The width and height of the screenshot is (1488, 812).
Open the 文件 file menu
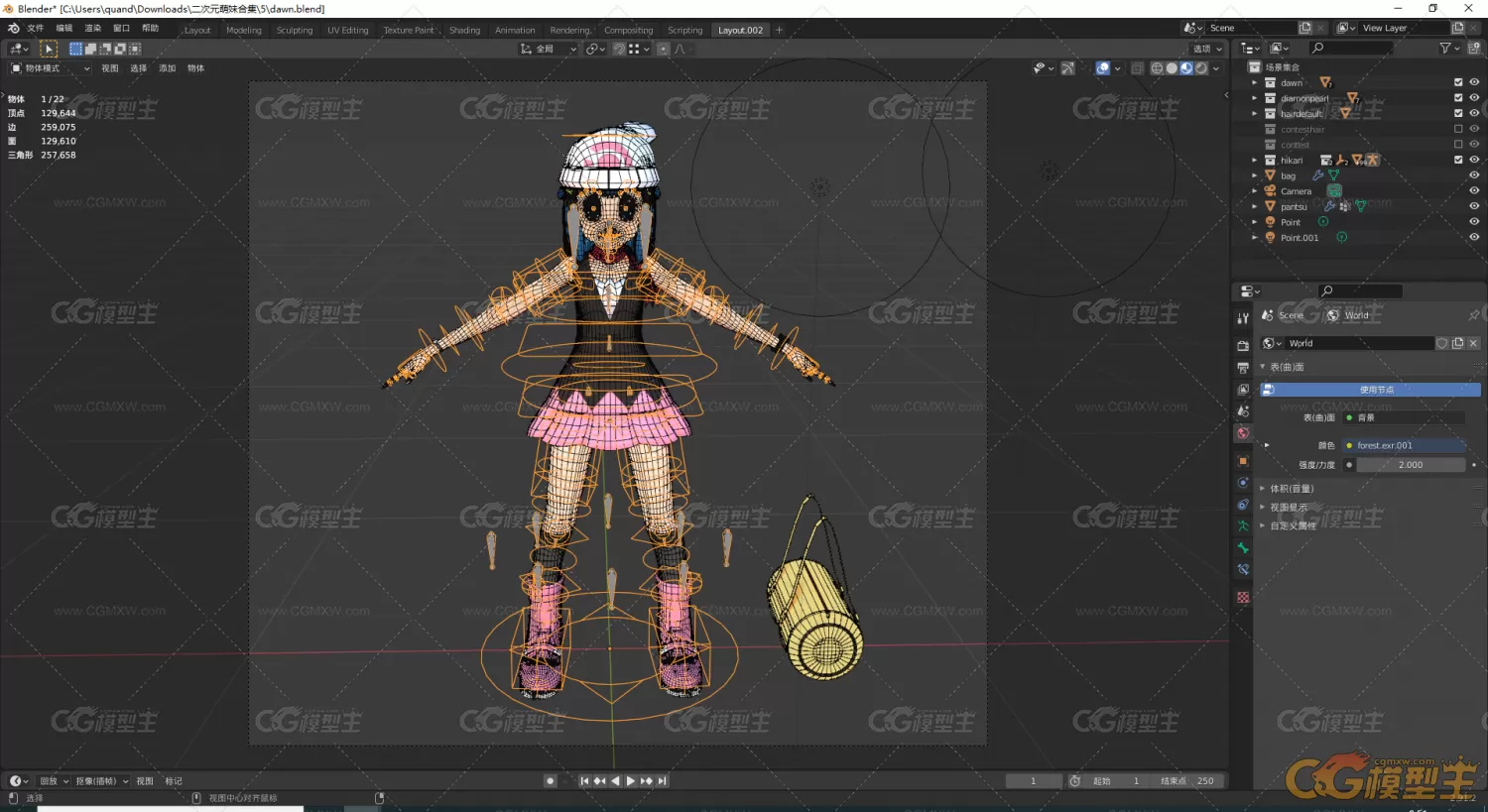point(36,28)
